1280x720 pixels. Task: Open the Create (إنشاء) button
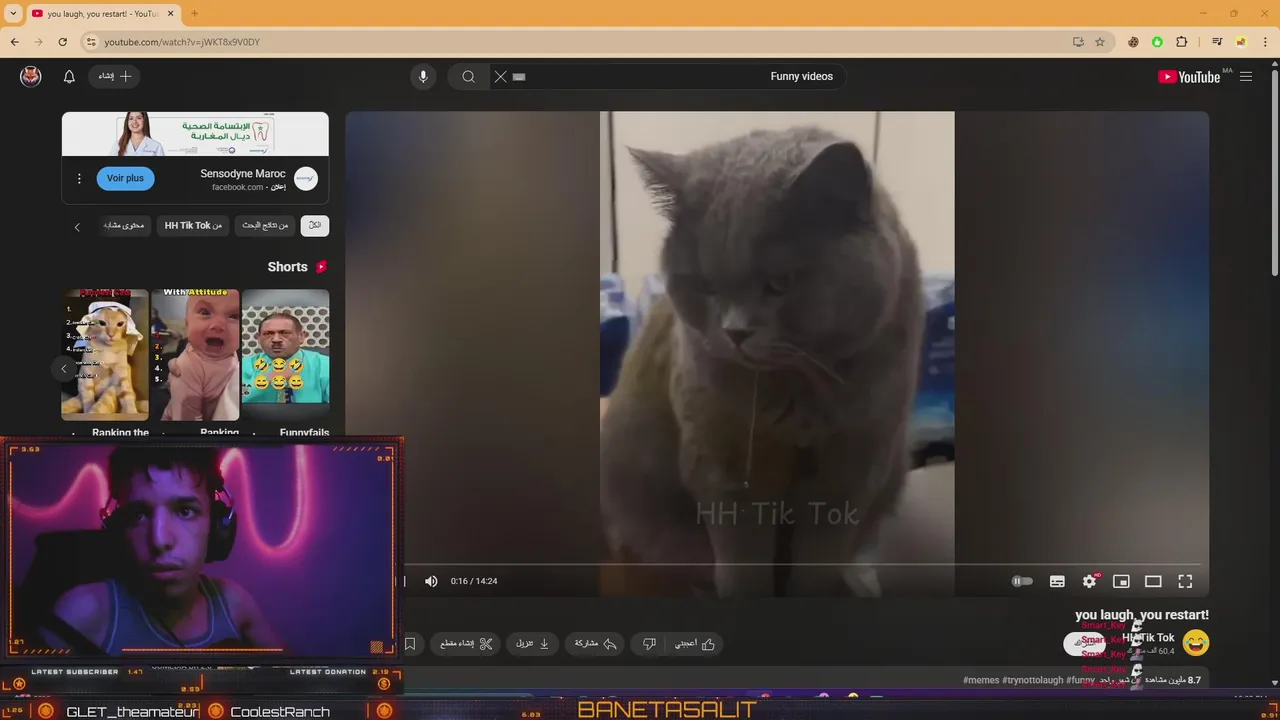click(x=114, y=77)
